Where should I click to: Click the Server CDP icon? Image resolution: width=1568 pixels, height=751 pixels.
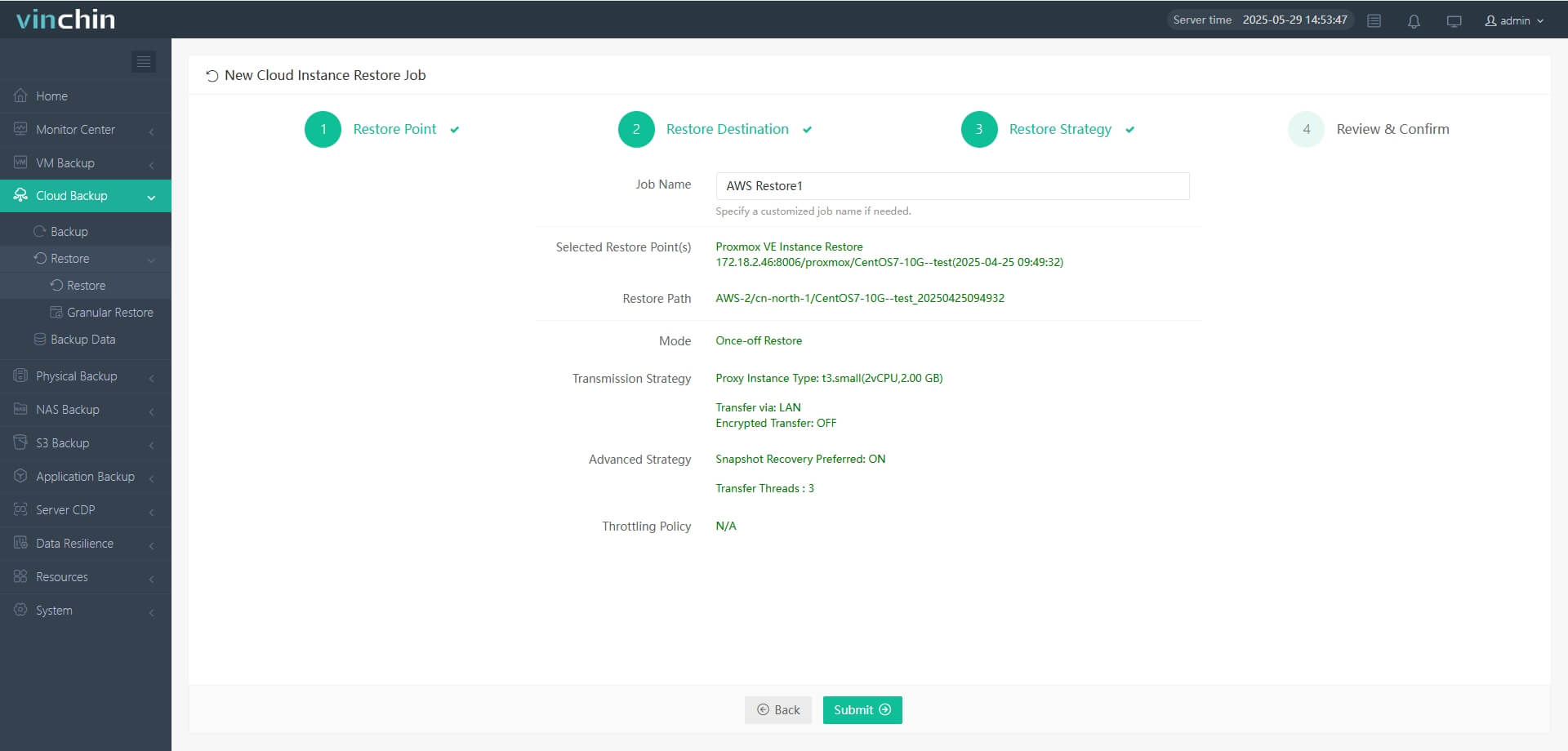(20, 509)
